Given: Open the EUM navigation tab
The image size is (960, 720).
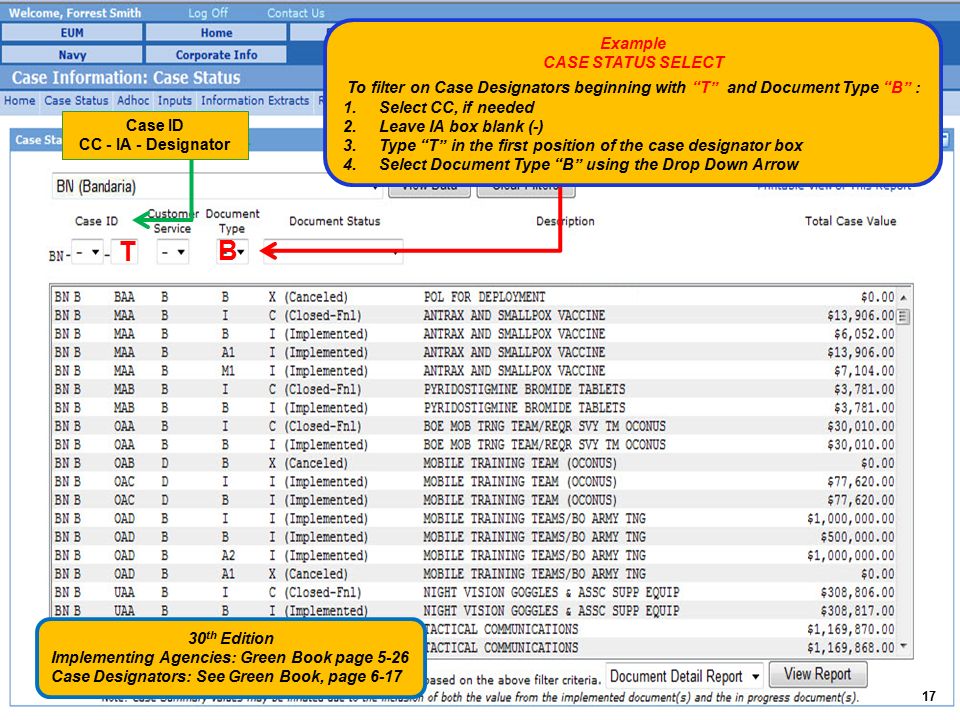Looking at the screenshot, I should click(72, 32).
